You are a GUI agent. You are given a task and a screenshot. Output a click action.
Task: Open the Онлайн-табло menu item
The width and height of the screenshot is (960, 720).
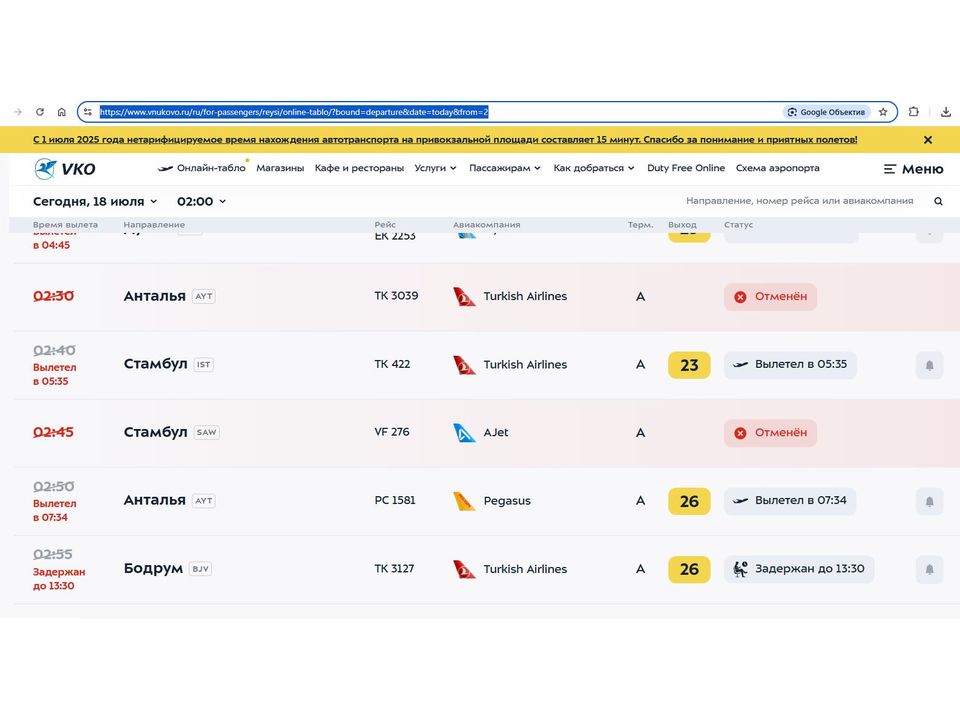(x=201, y=168)
